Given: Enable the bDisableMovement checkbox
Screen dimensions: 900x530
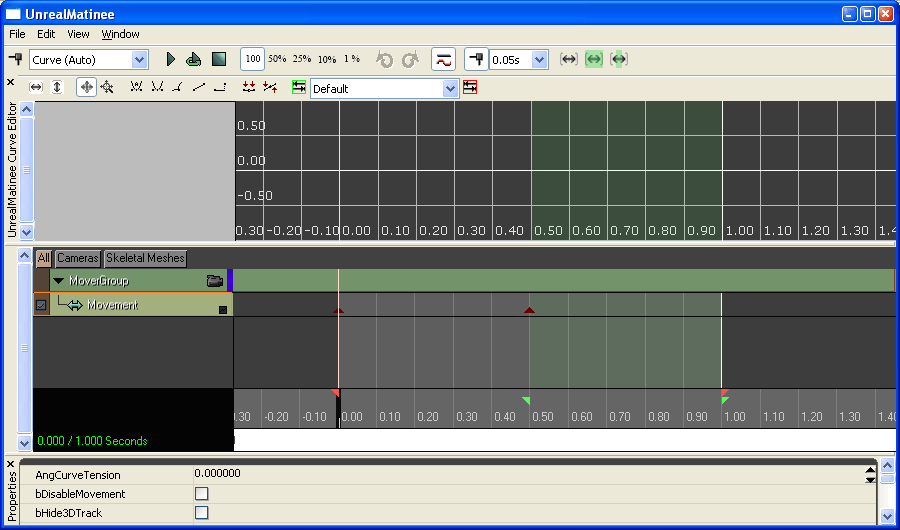Looking at the screenshot, I should tap(201, 493).
